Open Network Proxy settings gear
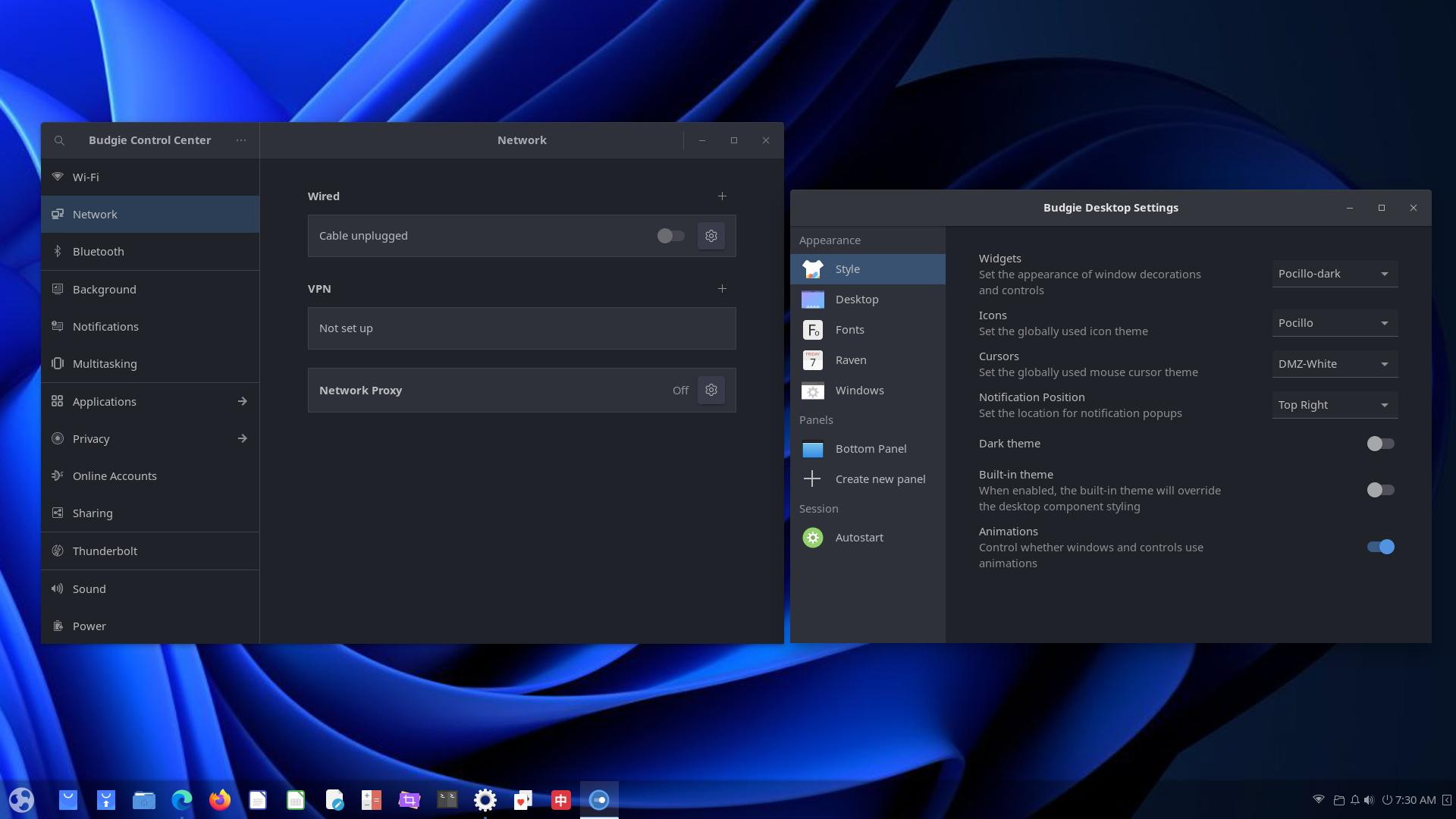The image size is (1456, 819). click(x=711, y=390)
